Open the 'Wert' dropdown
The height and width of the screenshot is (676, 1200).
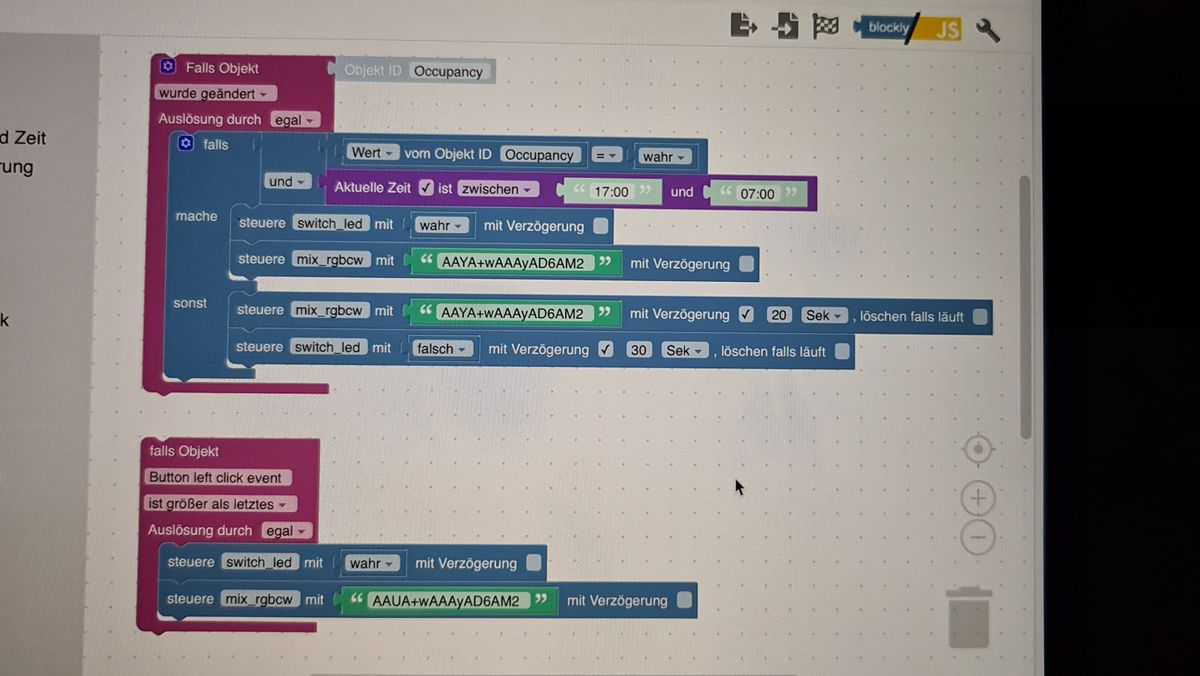click(x=372, y=153)
